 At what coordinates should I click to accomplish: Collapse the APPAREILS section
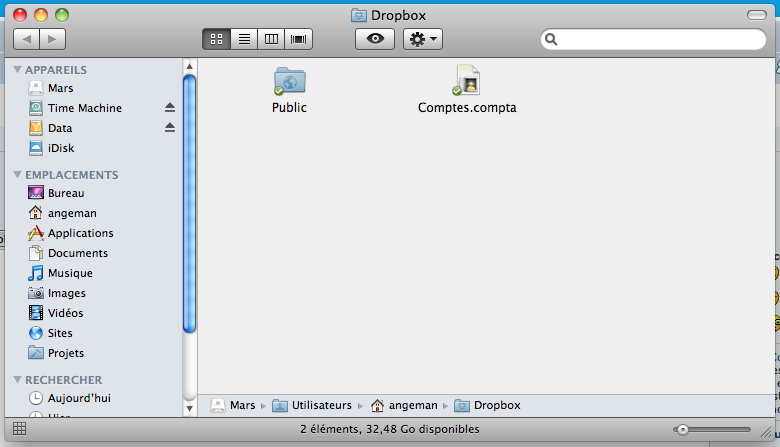point(17,70)
